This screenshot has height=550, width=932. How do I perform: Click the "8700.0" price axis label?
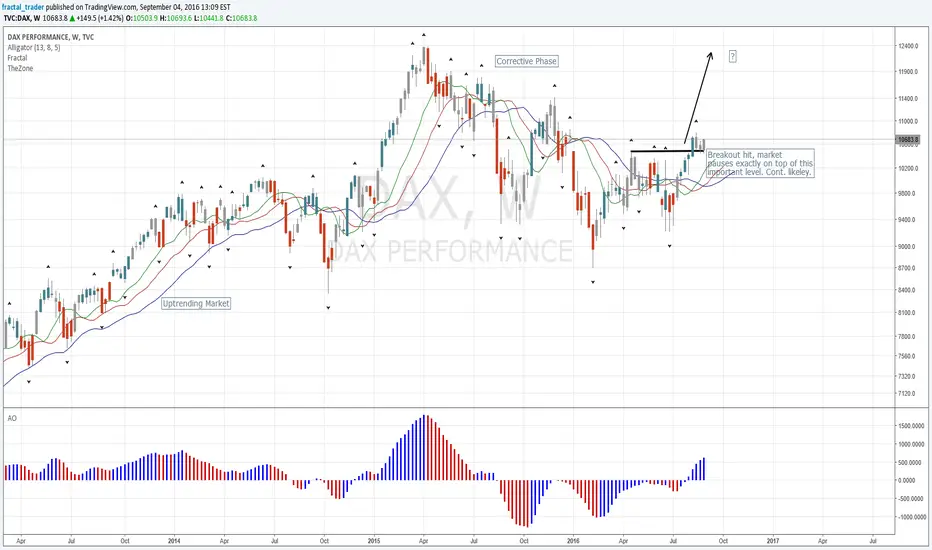click(906, 268)
